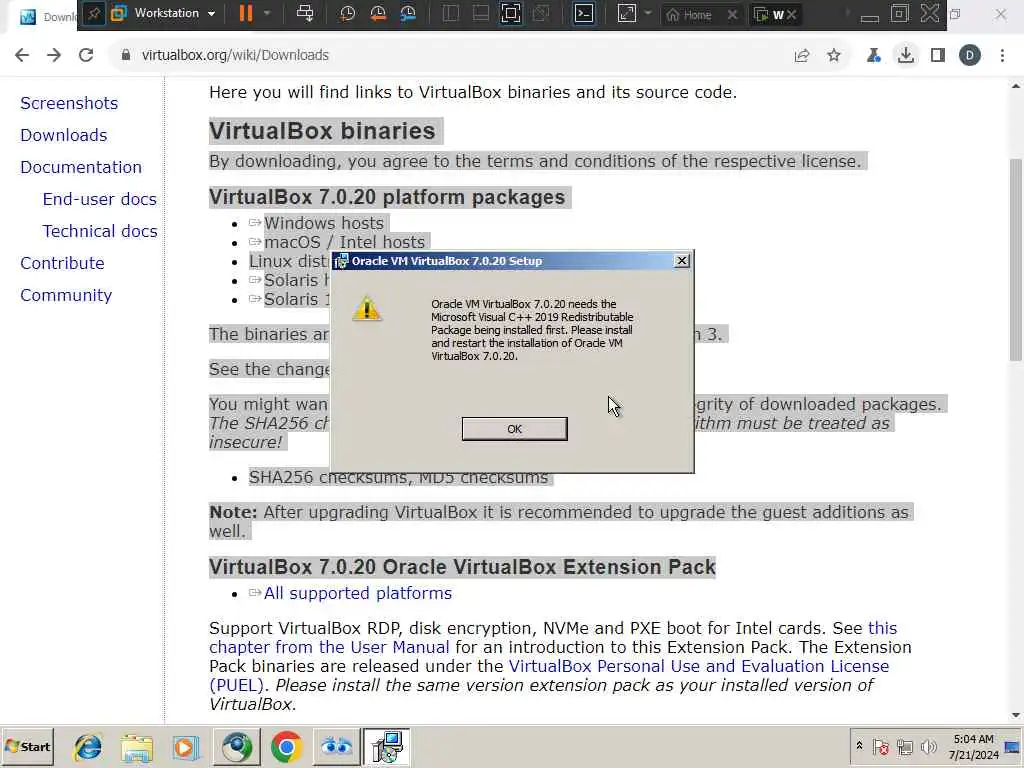The width and height of the screenshot is (1024, 768).
Task: Enter full screen mode icon
Action: click(511, 13)
